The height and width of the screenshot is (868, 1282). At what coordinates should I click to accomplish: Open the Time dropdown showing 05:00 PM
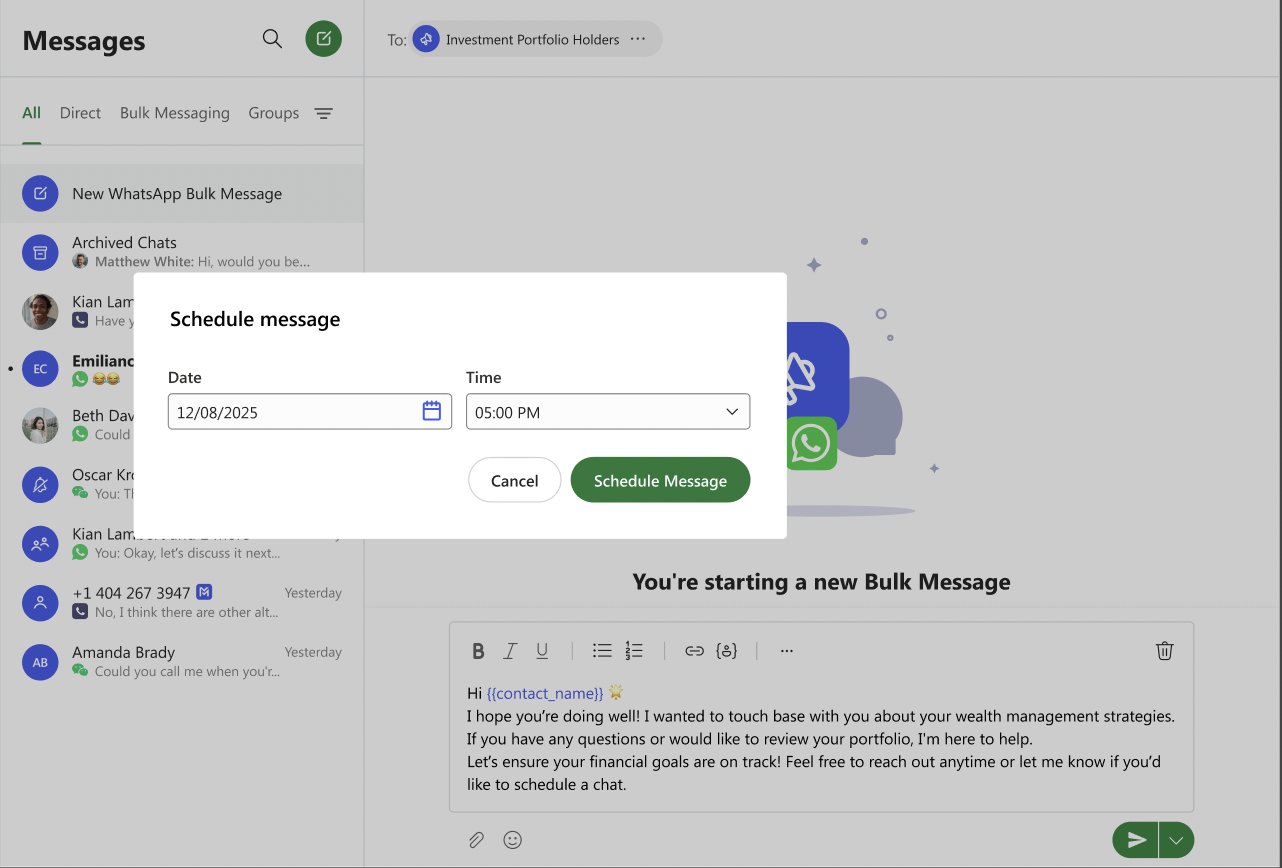coord(608,411)
